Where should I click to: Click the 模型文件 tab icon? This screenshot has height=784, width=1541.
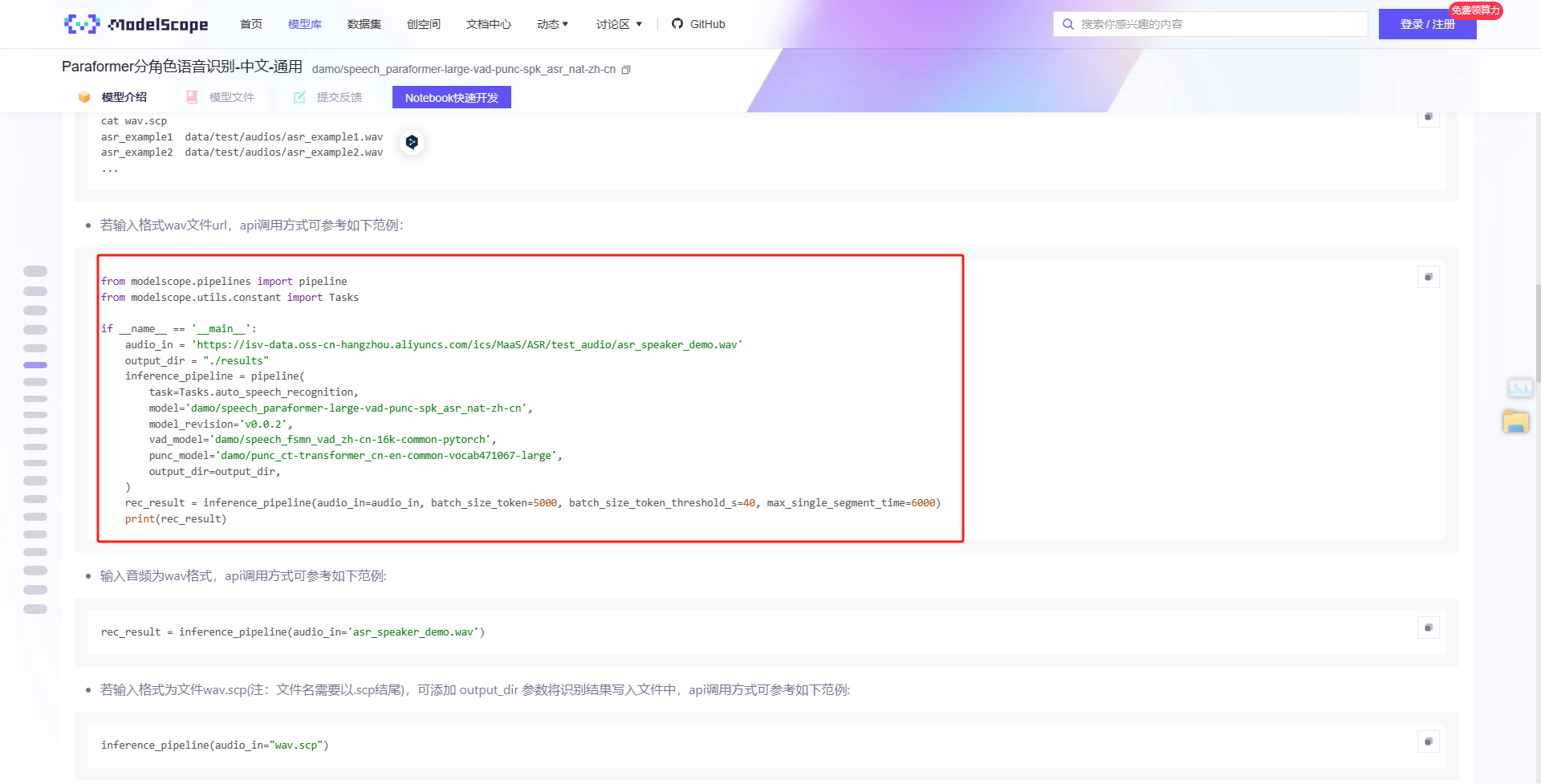pos(192,97)
